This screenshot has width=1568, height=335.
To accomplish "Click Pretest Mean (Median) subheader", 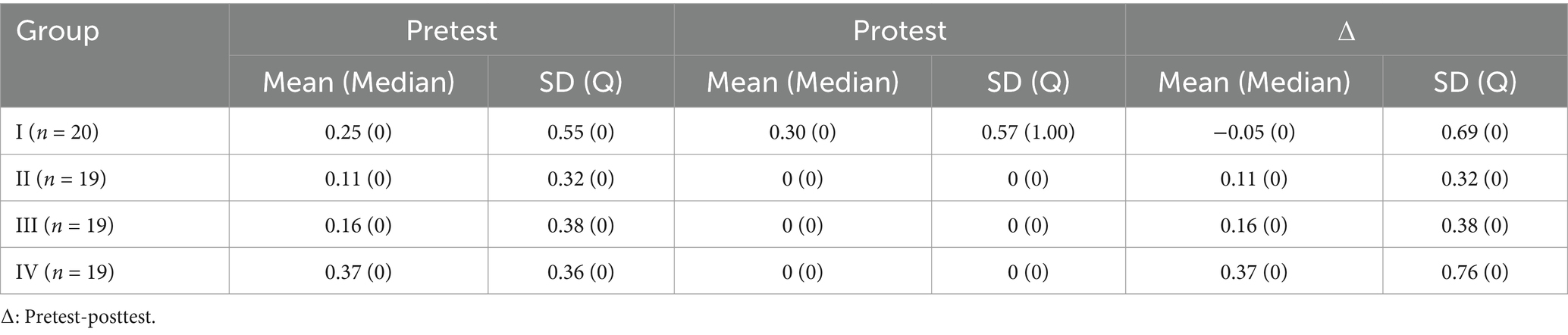I will pos(359,82).
